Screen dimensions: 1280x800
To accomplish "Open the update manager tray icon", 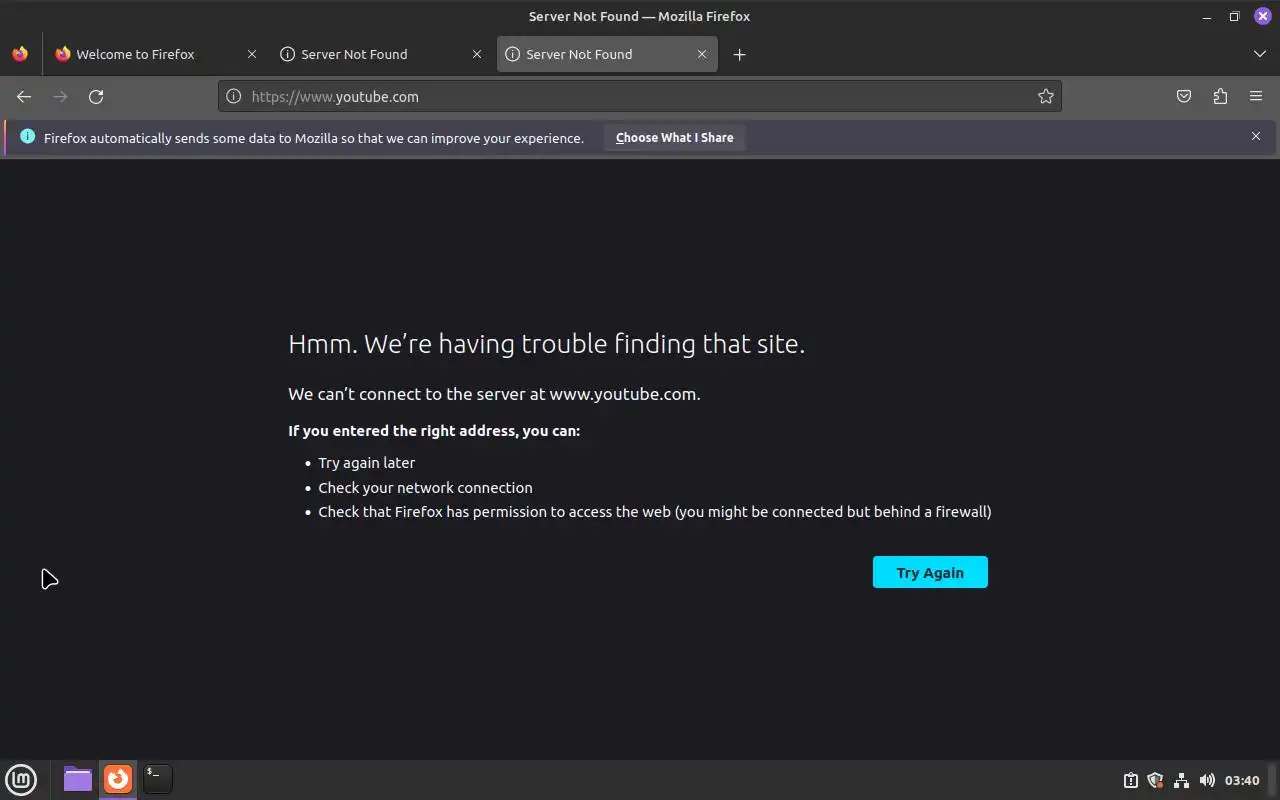I will pos(1131,780).
